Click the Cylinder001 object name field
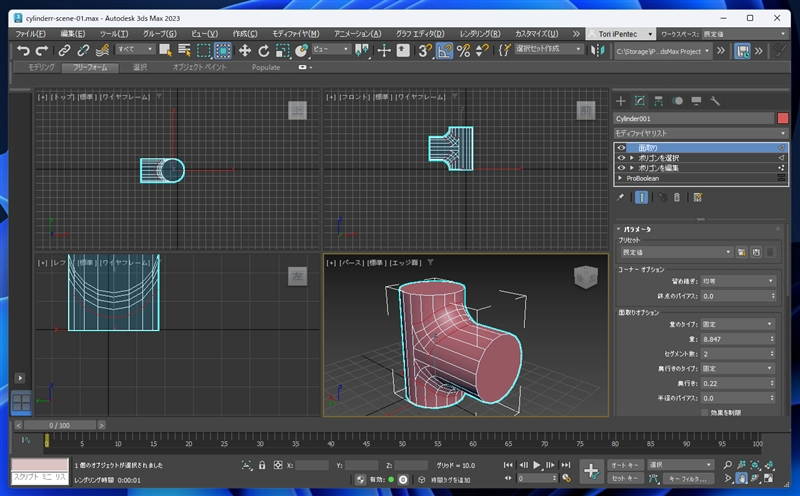Viewport: 800px width, 496px height. [x=693, y=118]
